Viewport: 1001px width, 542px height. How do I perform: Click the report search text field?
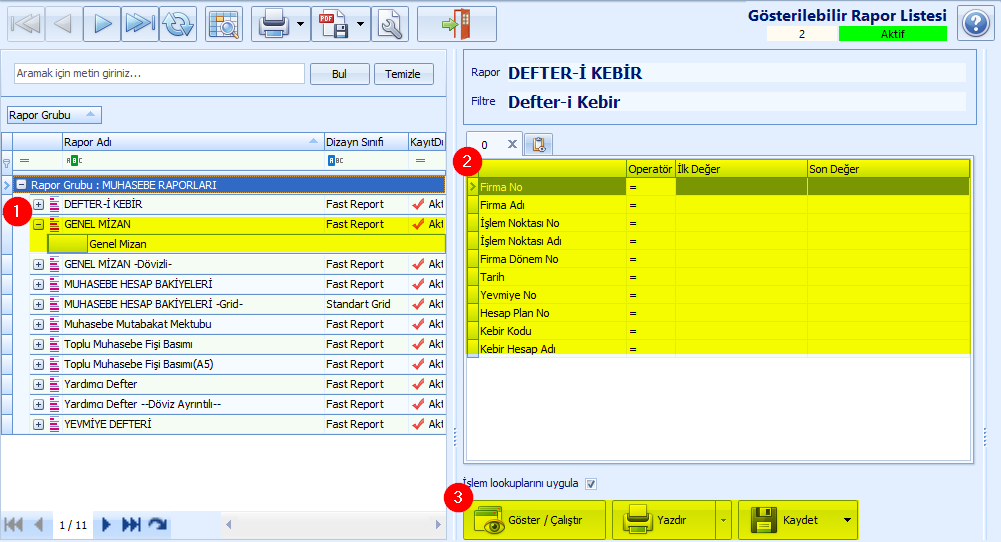159,74
